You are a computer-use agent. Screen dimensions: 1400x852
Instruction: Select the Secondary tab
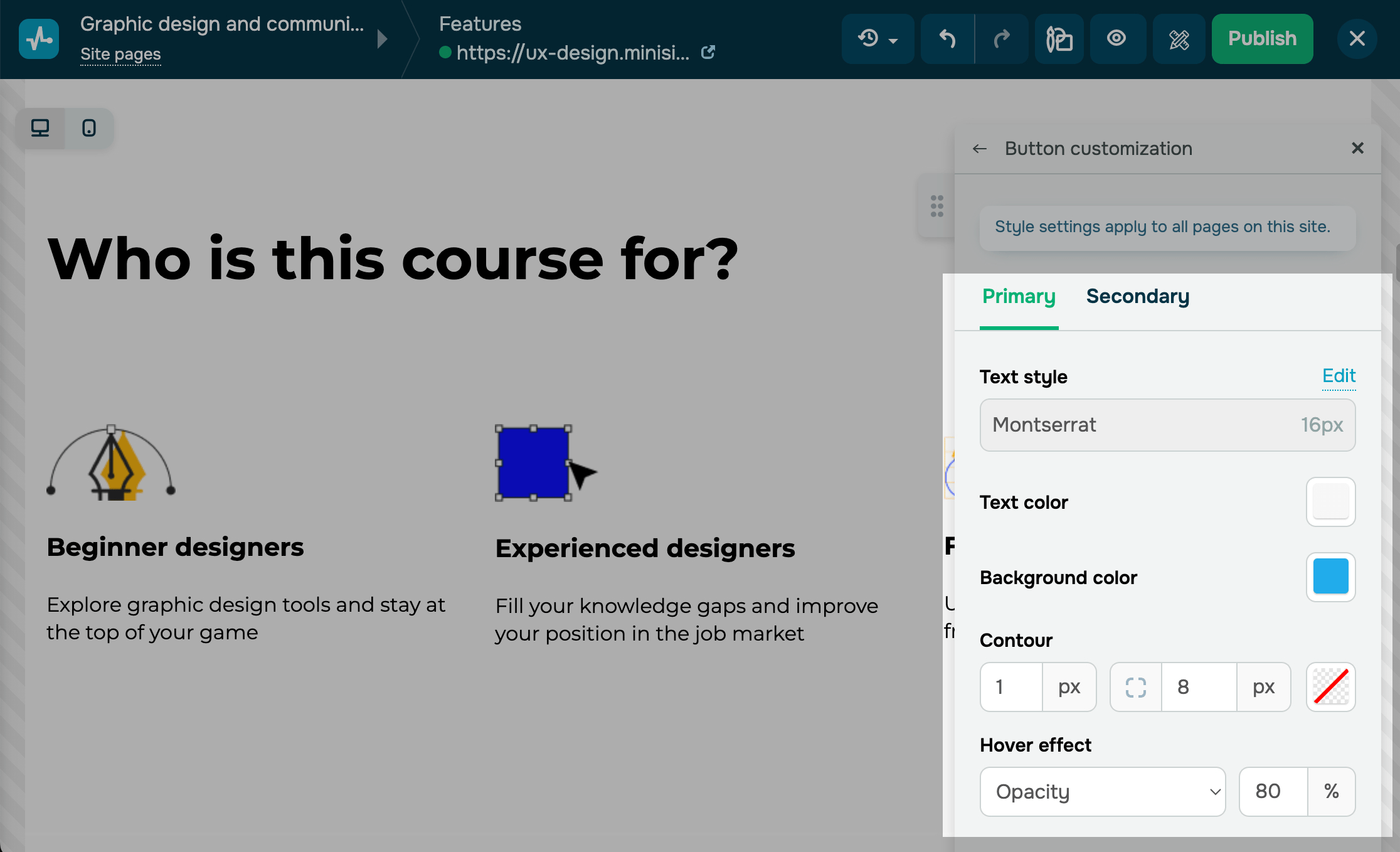(x=1137, y=296)
